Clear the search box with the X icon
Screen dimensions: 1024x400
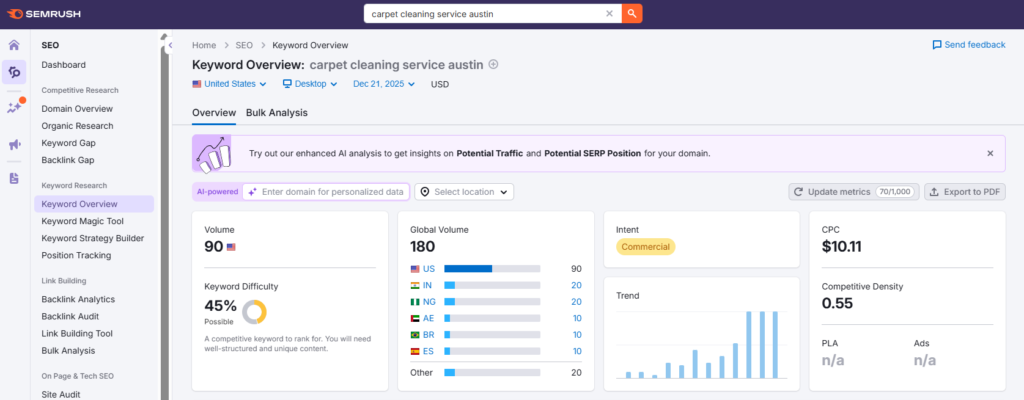click(x=609, y=14)
